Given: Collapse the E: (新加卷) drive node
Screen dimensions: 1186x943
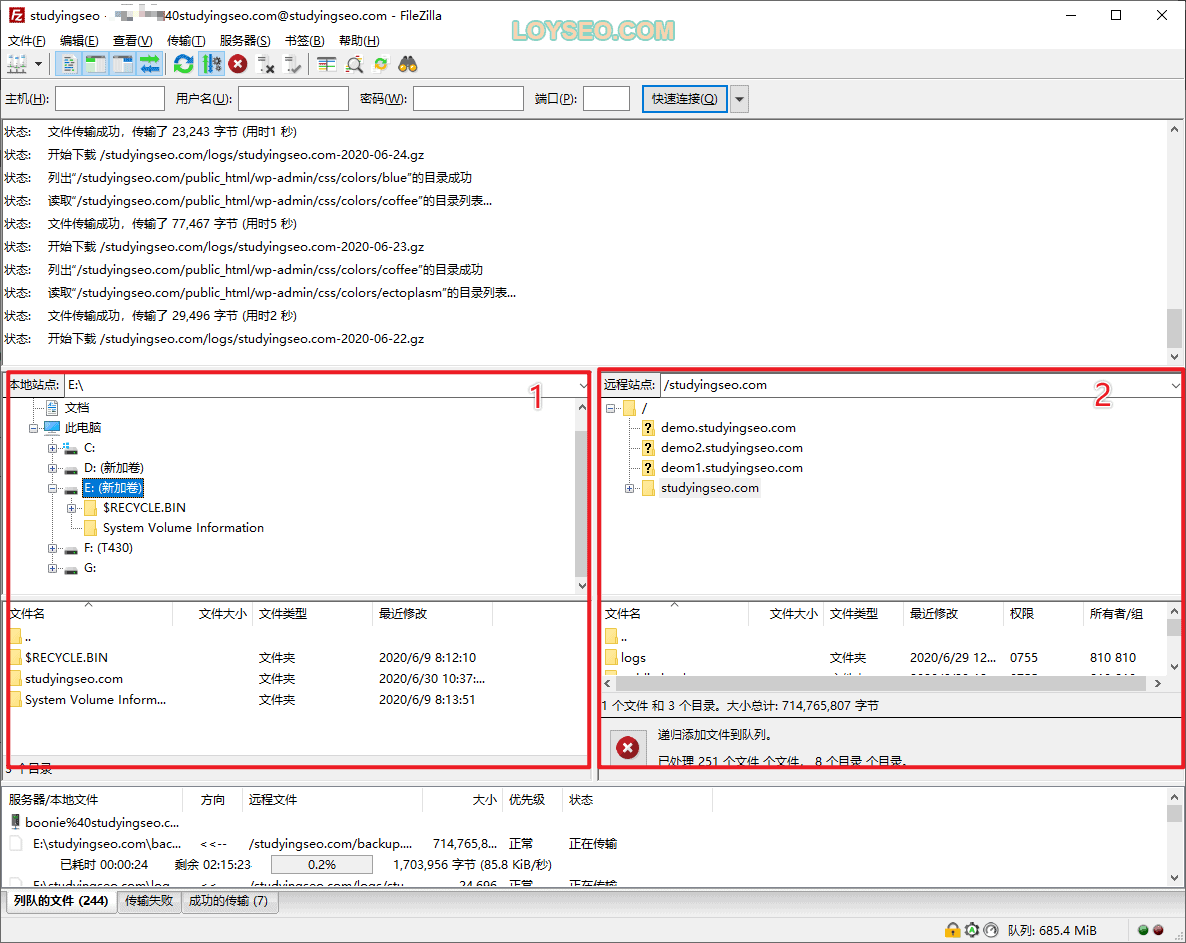Looking at the screenshot, I should point(52,489).
